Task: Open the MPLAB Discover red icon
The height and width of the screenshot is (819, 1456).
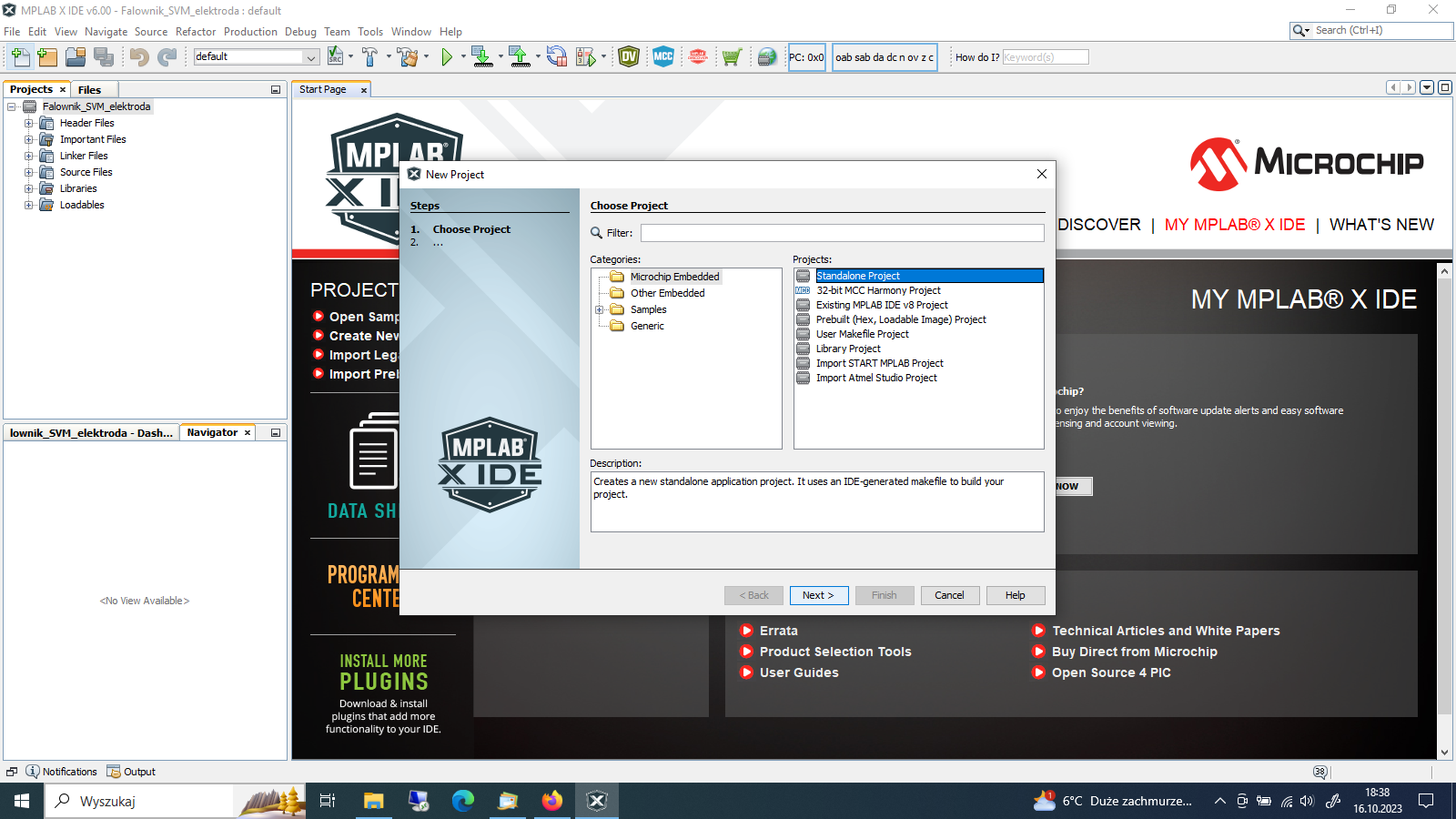Action: 698,57
